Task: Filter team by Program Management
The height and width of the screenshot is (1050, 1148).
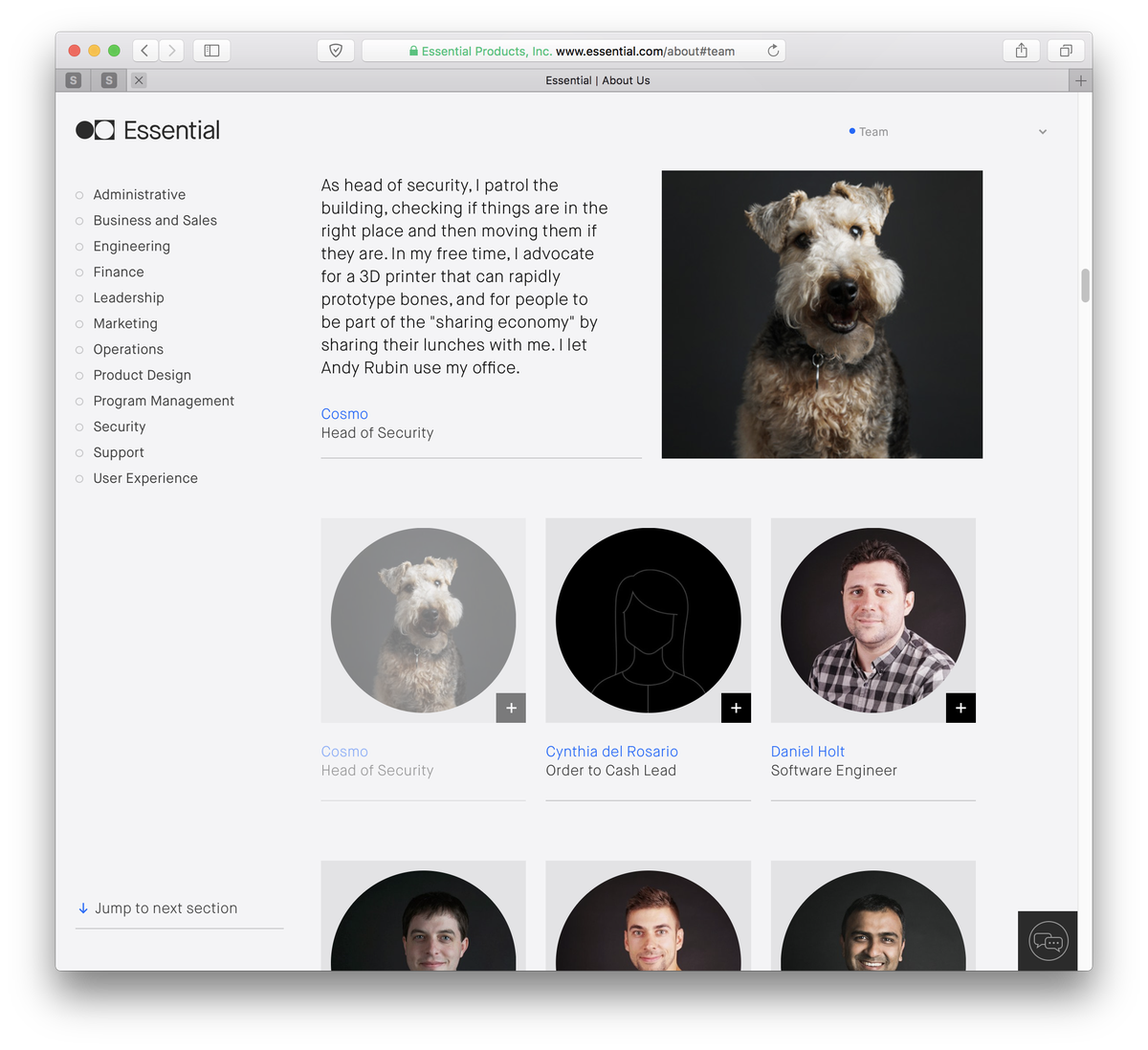Action: (x=164, y=401)
